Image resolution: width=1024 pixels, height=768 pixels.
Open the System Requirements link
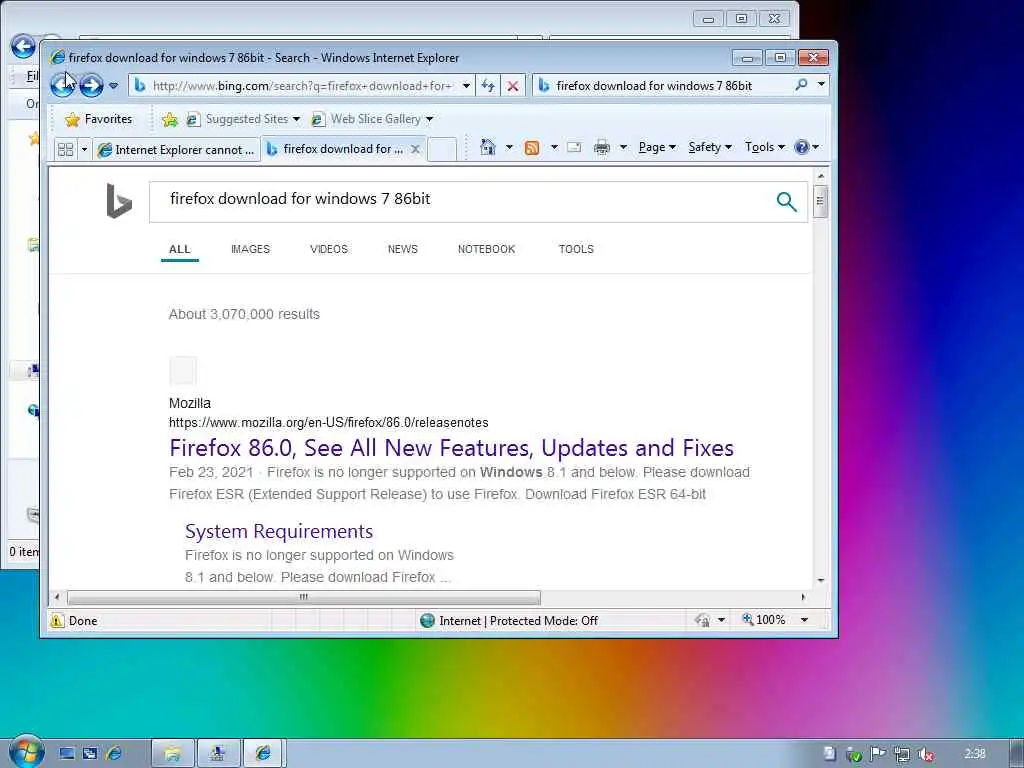(279, 532)
